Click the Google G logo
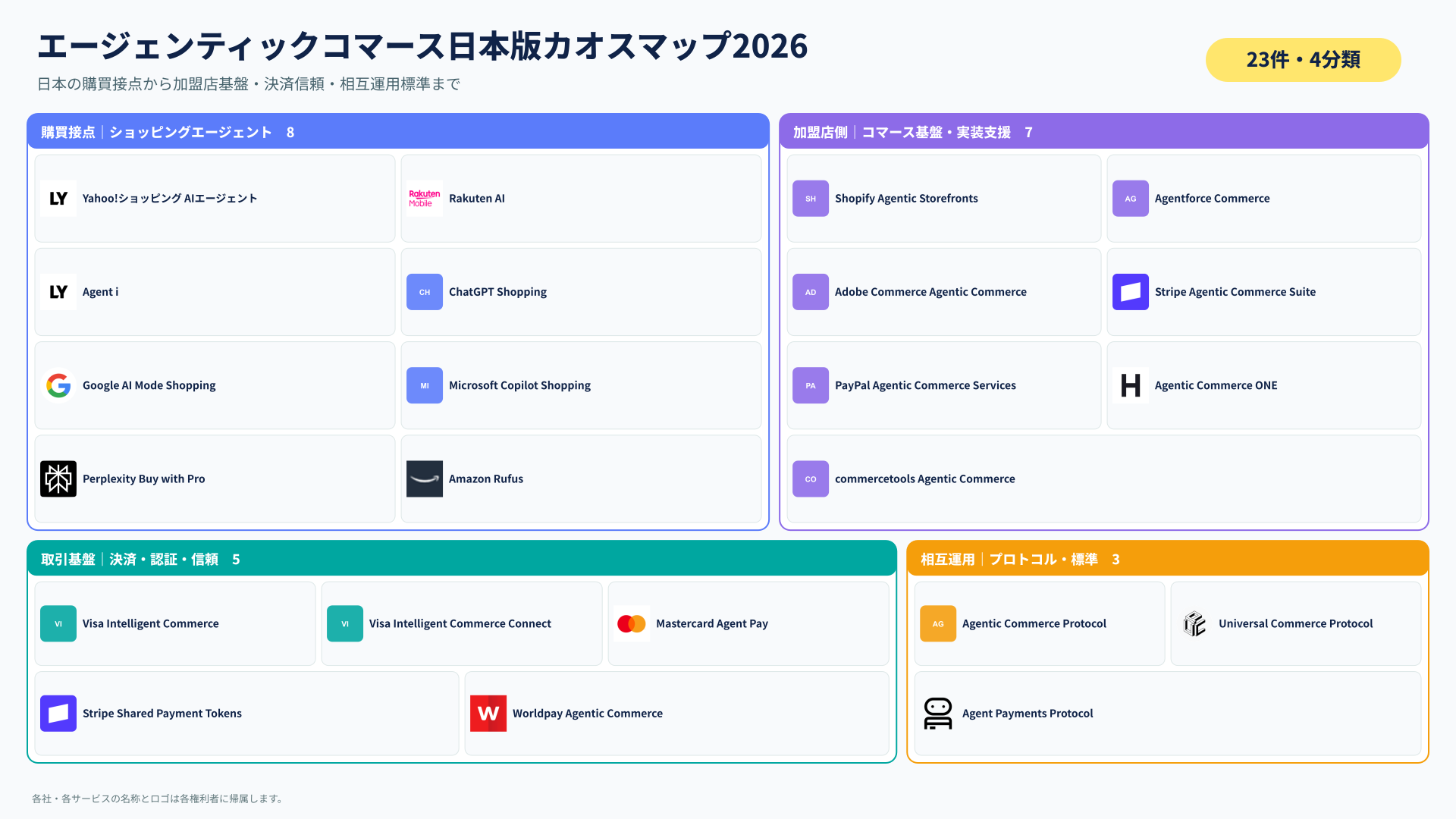1456x819 pixels. point(58,385)
